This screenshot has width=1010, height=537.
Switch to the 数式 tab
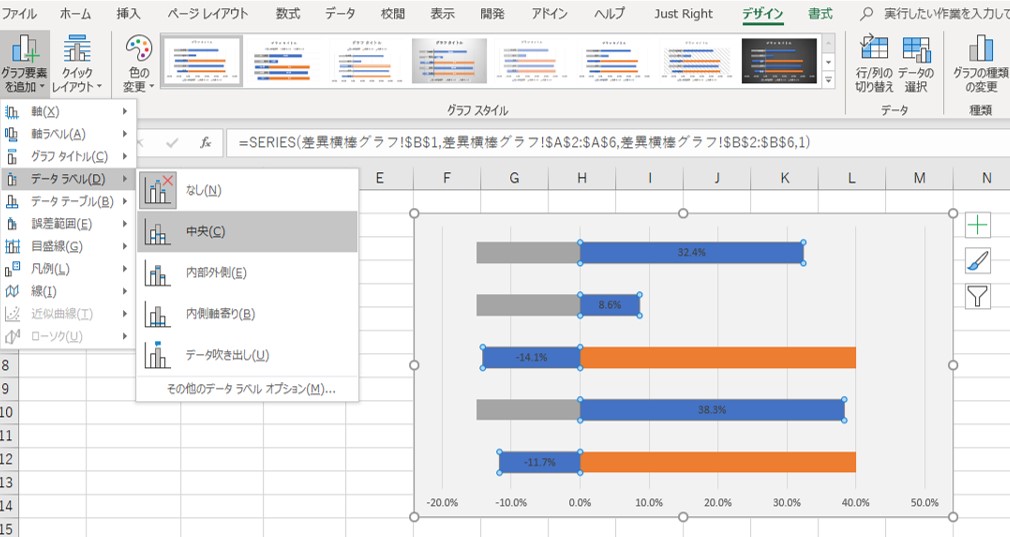coord(288,14)
